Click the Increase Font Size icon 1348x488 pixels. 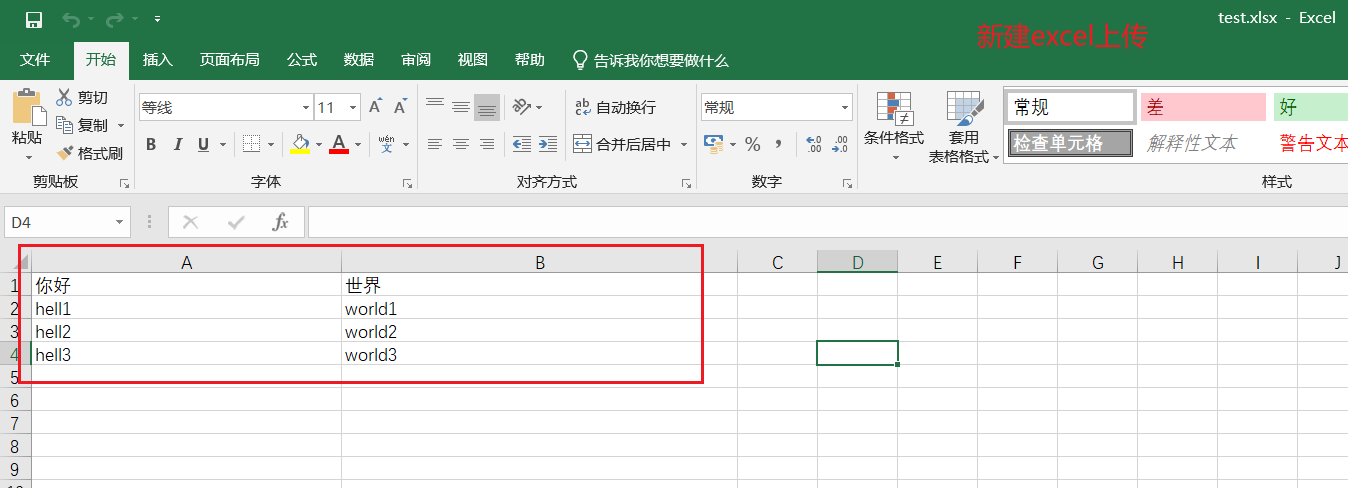[375, 107]
